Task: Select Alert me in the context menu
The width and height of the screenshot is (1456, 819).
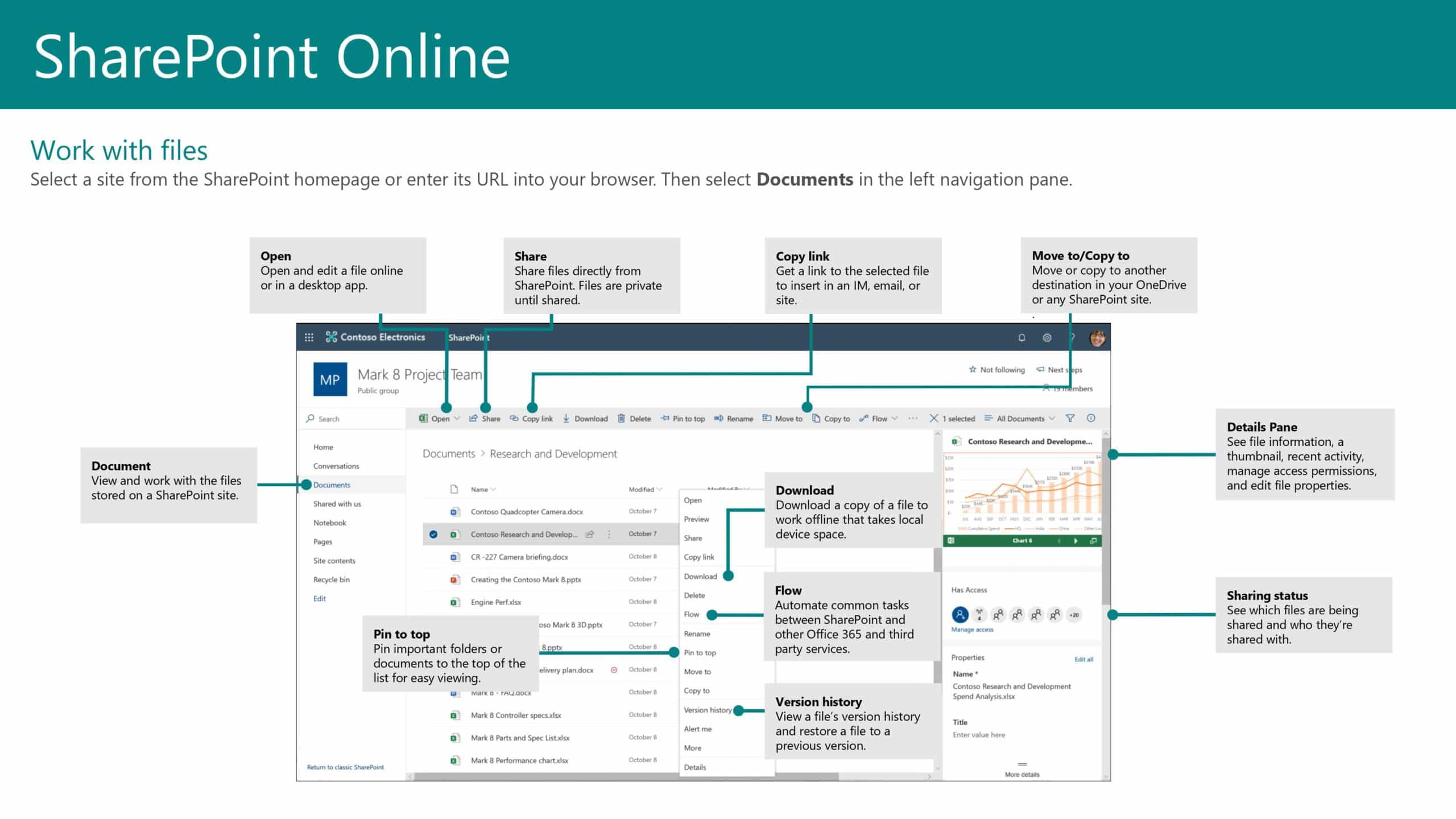Action: coord(697,729)
